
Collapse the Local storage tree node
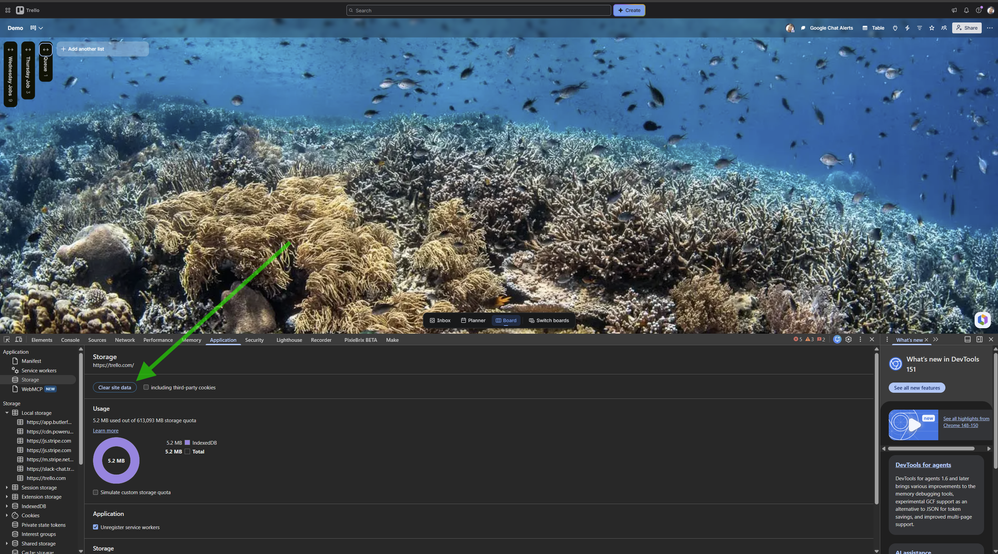(x=7, y=413)
